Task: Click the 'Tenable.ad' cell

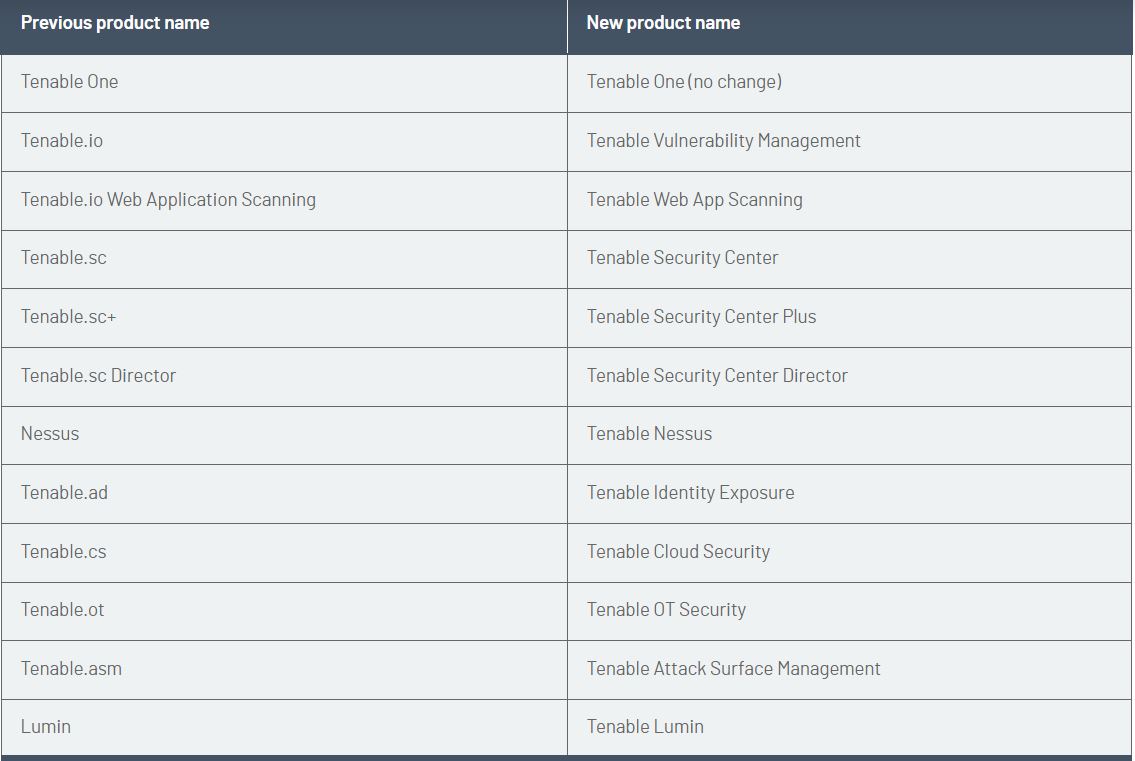Action: point(284,494)
